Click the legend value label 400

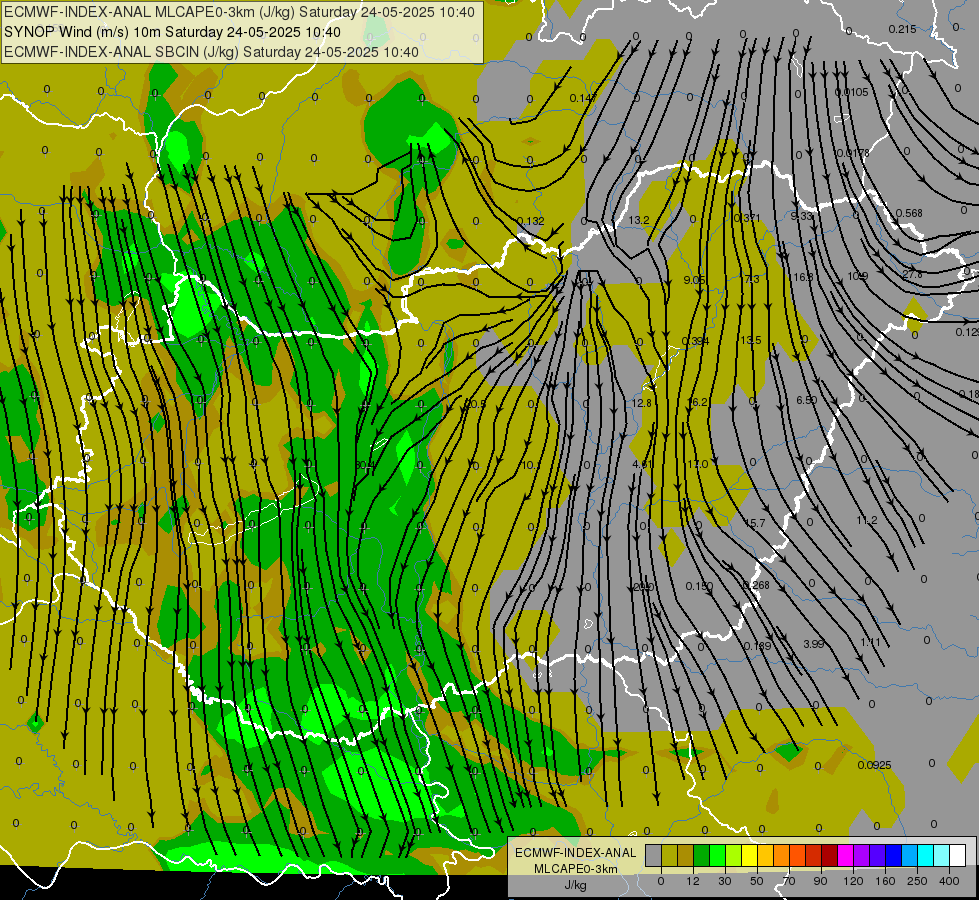coord(949,881)
